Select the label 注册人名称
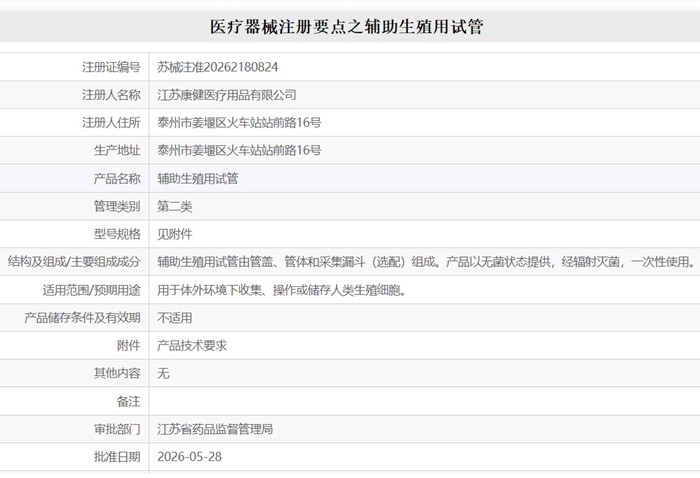This screenshot has height=478, width=700. [111, 95]
